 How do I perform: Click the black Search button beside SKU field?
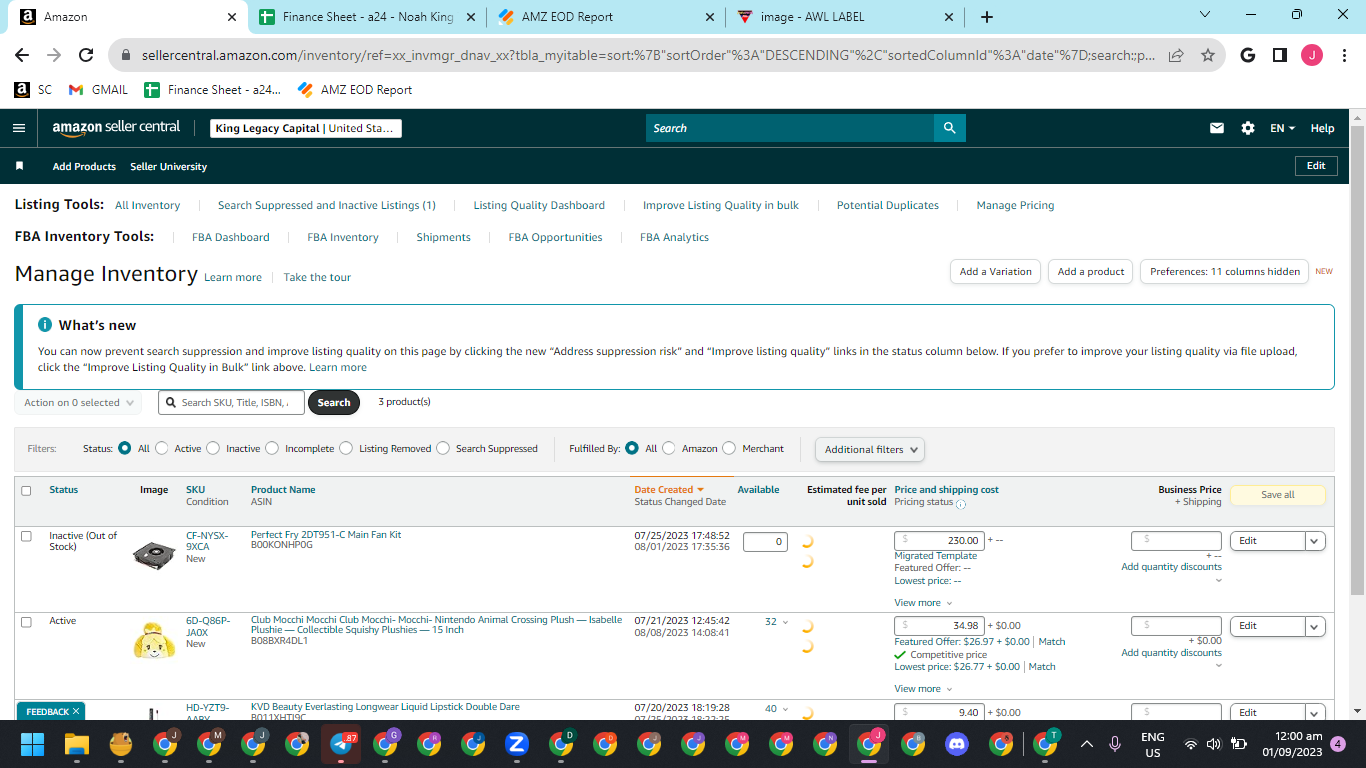click(334, 403)
